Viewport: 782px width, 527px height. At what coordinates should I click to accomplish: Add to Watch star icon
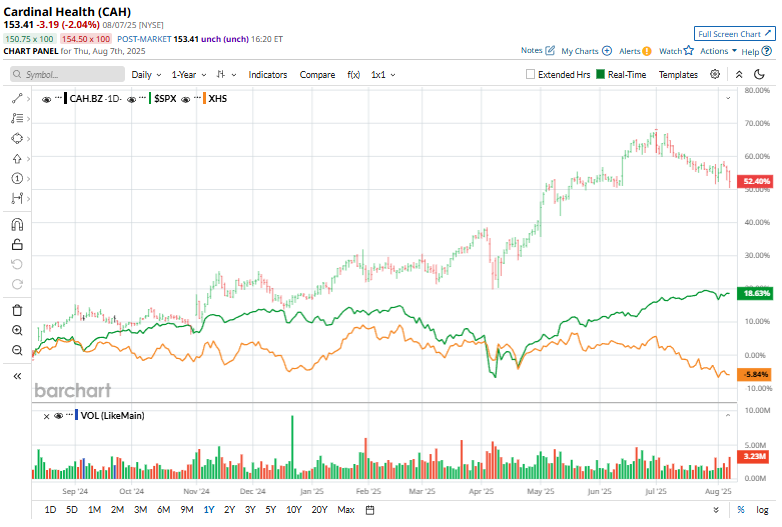(x=689, y=50)
